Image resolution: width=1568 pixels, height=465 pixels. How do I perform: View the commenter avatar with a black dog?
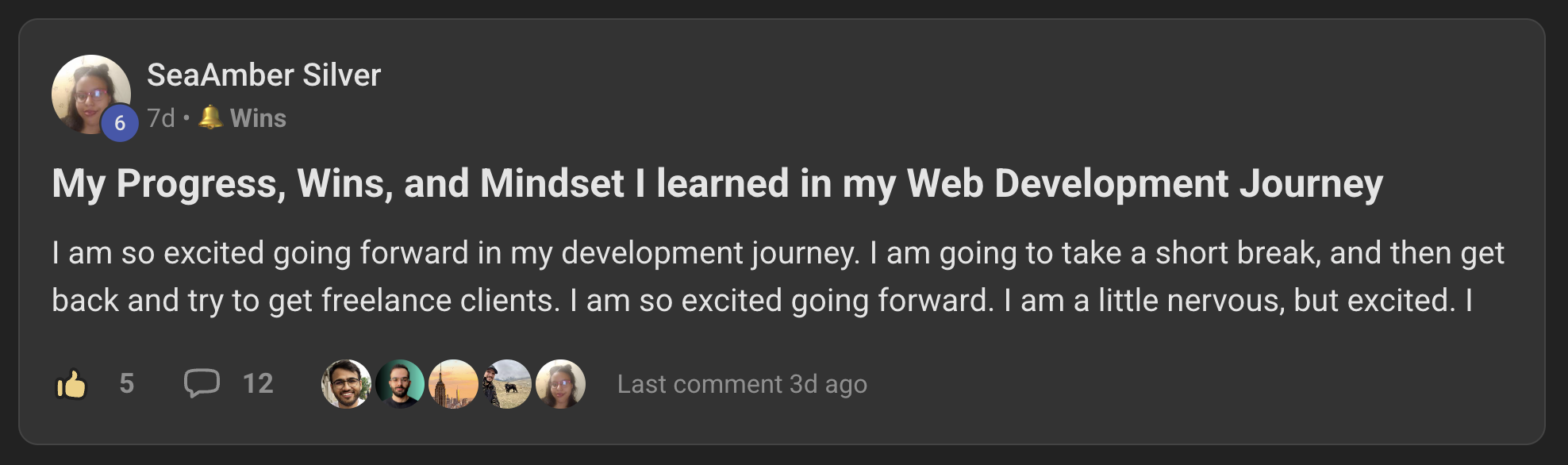coord(507,384)
